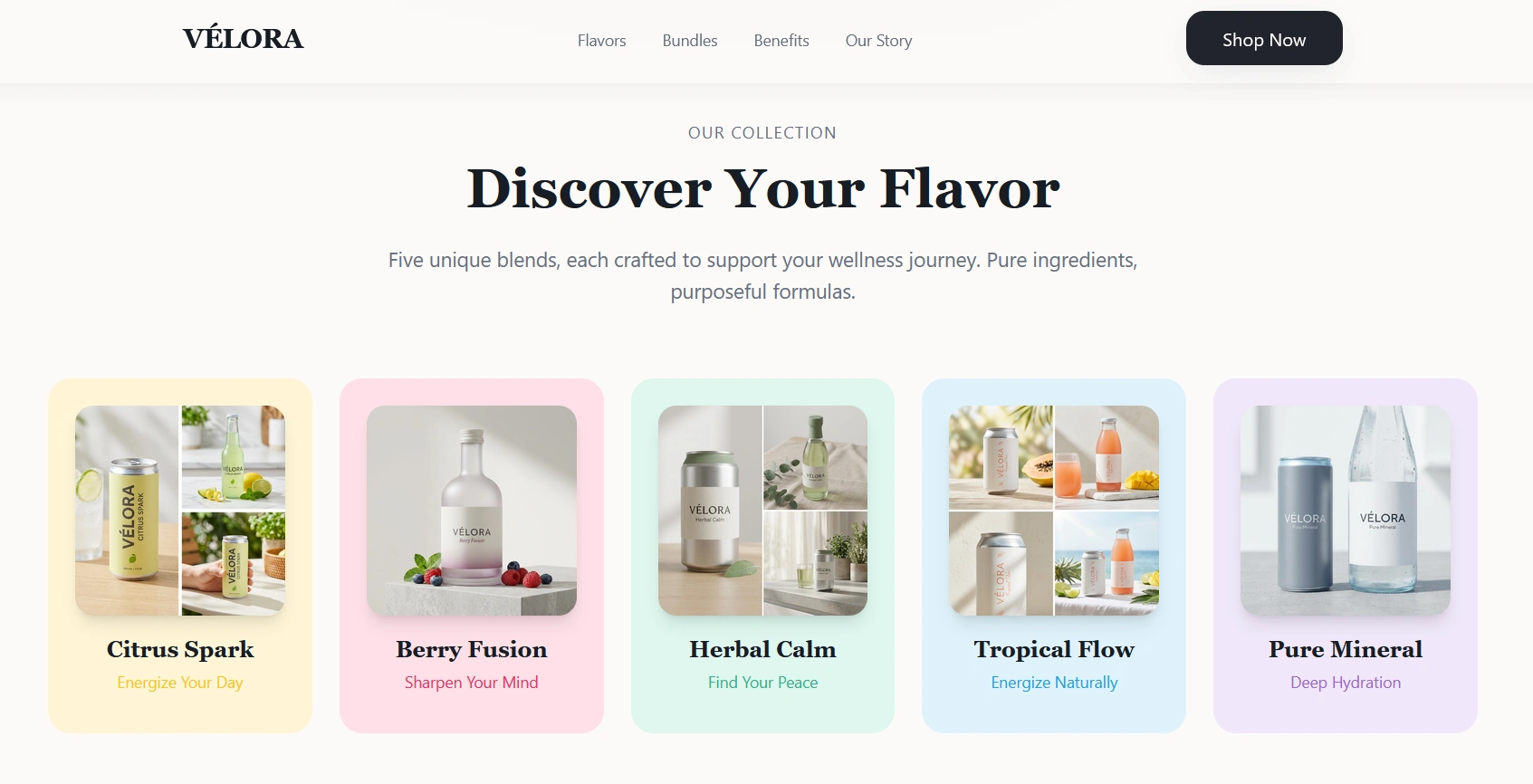Open the Pure Mineral title
The image size is (1533, 784).
[1346, 649]
